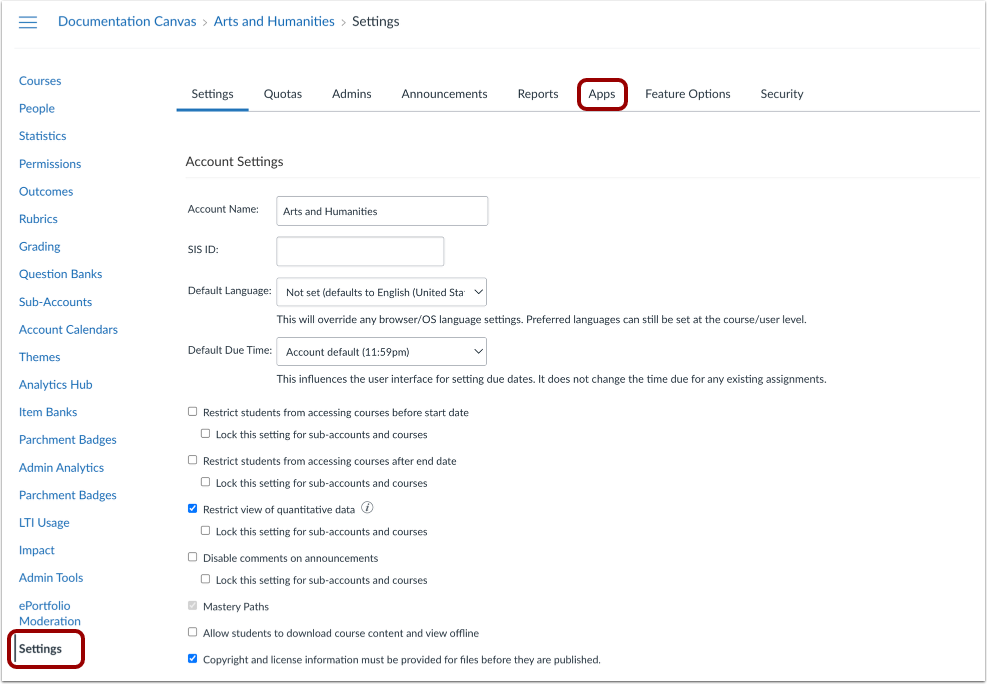Open Themes from the sidebar
This screenshot has height=684, width=987.
(x=39, y=356)
